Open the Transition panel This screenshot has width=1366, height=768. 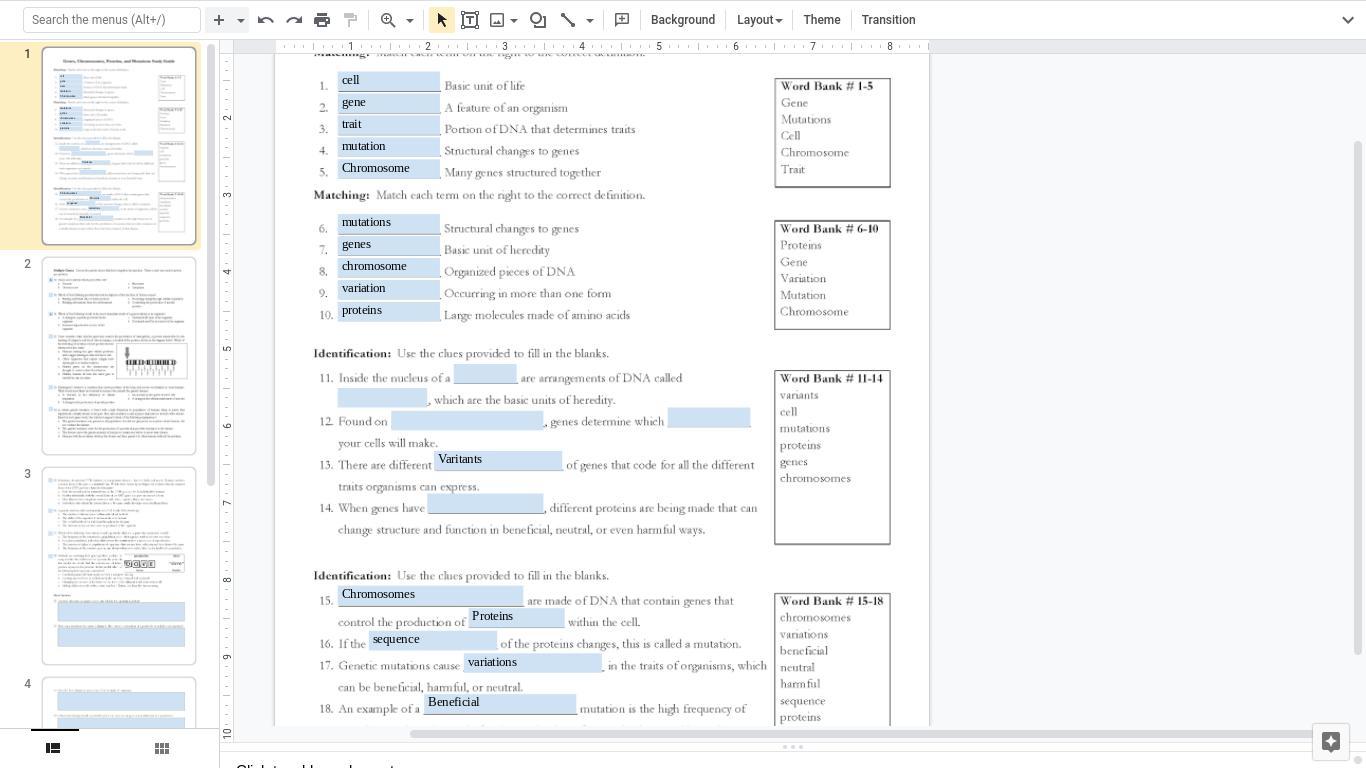point(888,20)
